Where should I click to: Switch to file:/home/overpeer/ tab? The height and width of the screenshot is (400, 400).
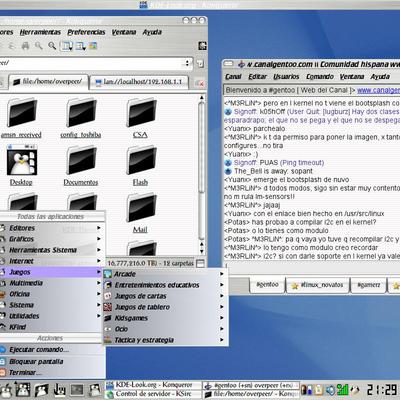click(x=48, y=82)
